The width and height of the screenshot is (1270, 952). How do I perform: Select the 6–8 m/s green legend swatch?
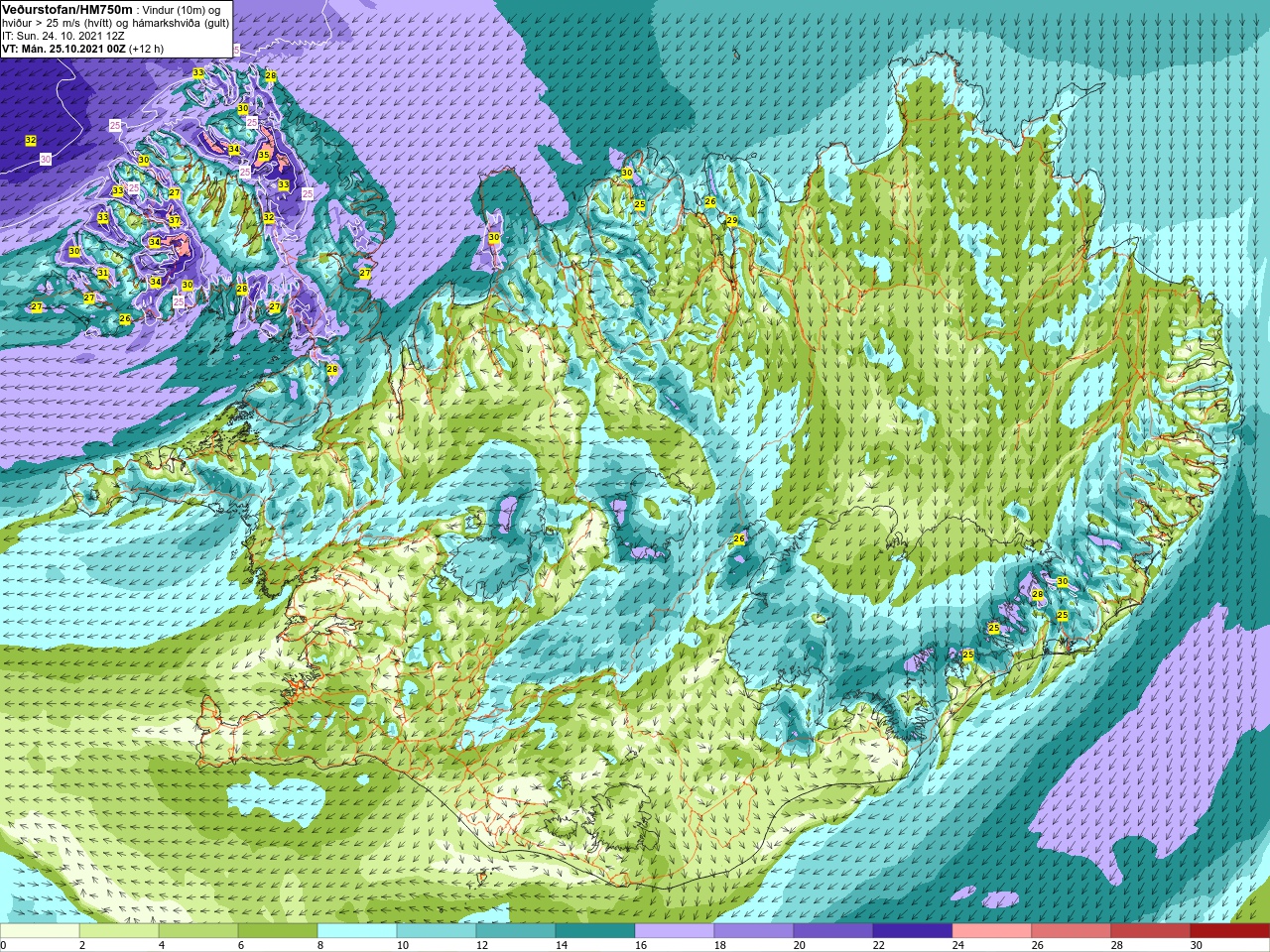(x=278, y=931)
